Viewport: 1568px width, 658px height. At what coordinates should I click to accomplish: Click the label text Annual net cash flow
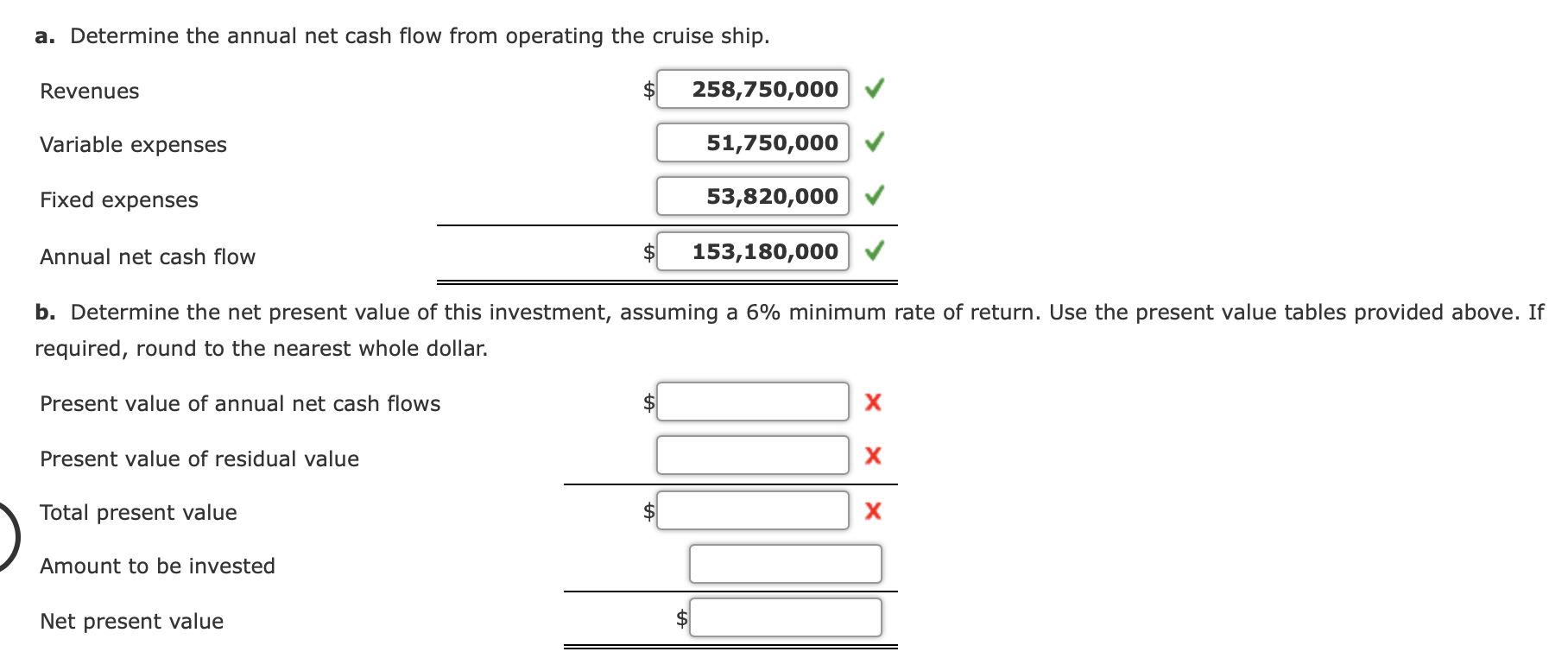click(148, 256)
